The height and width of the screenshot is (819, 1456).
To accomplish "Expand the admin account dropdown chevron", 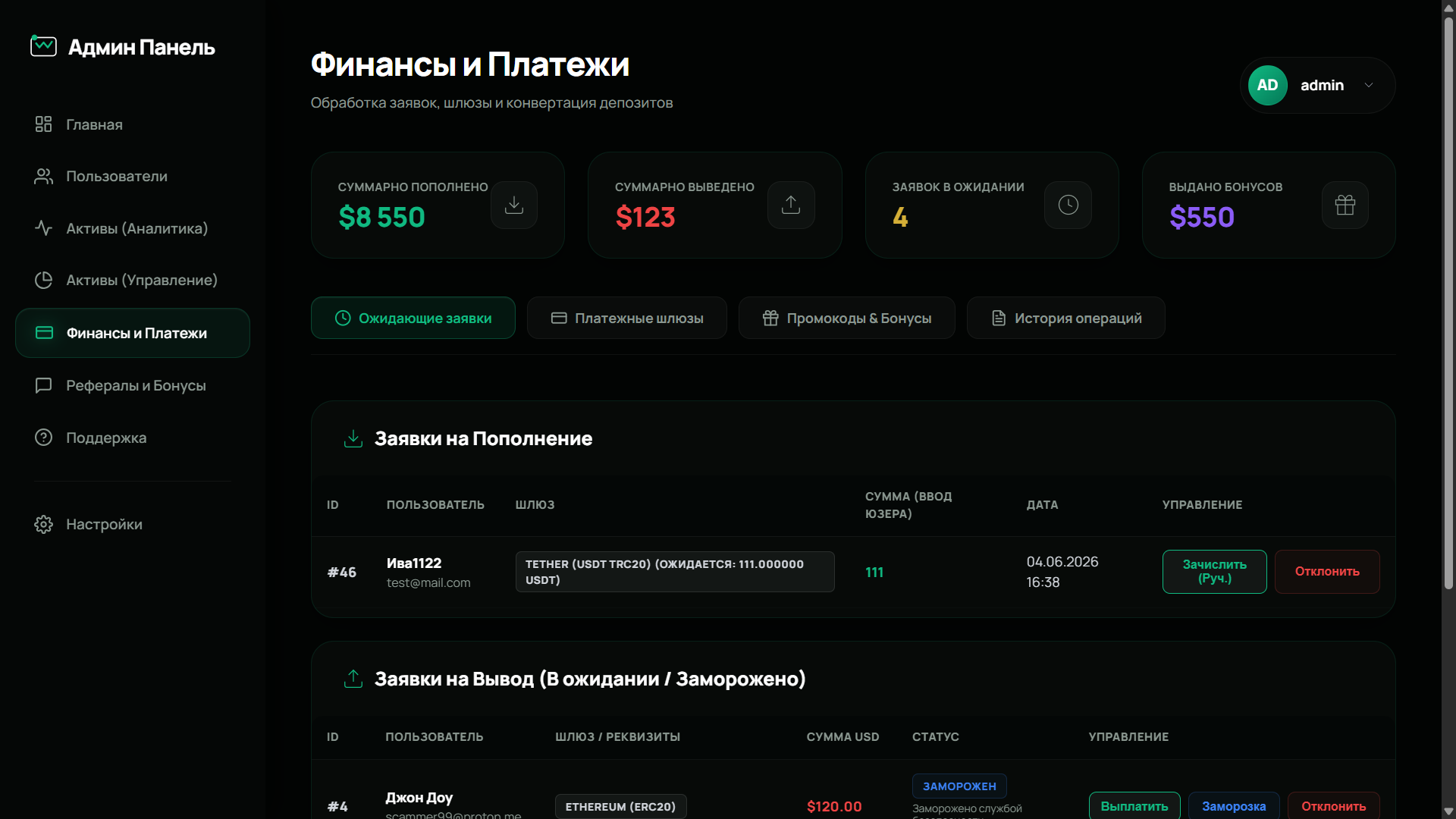I will click(1369, 85).
